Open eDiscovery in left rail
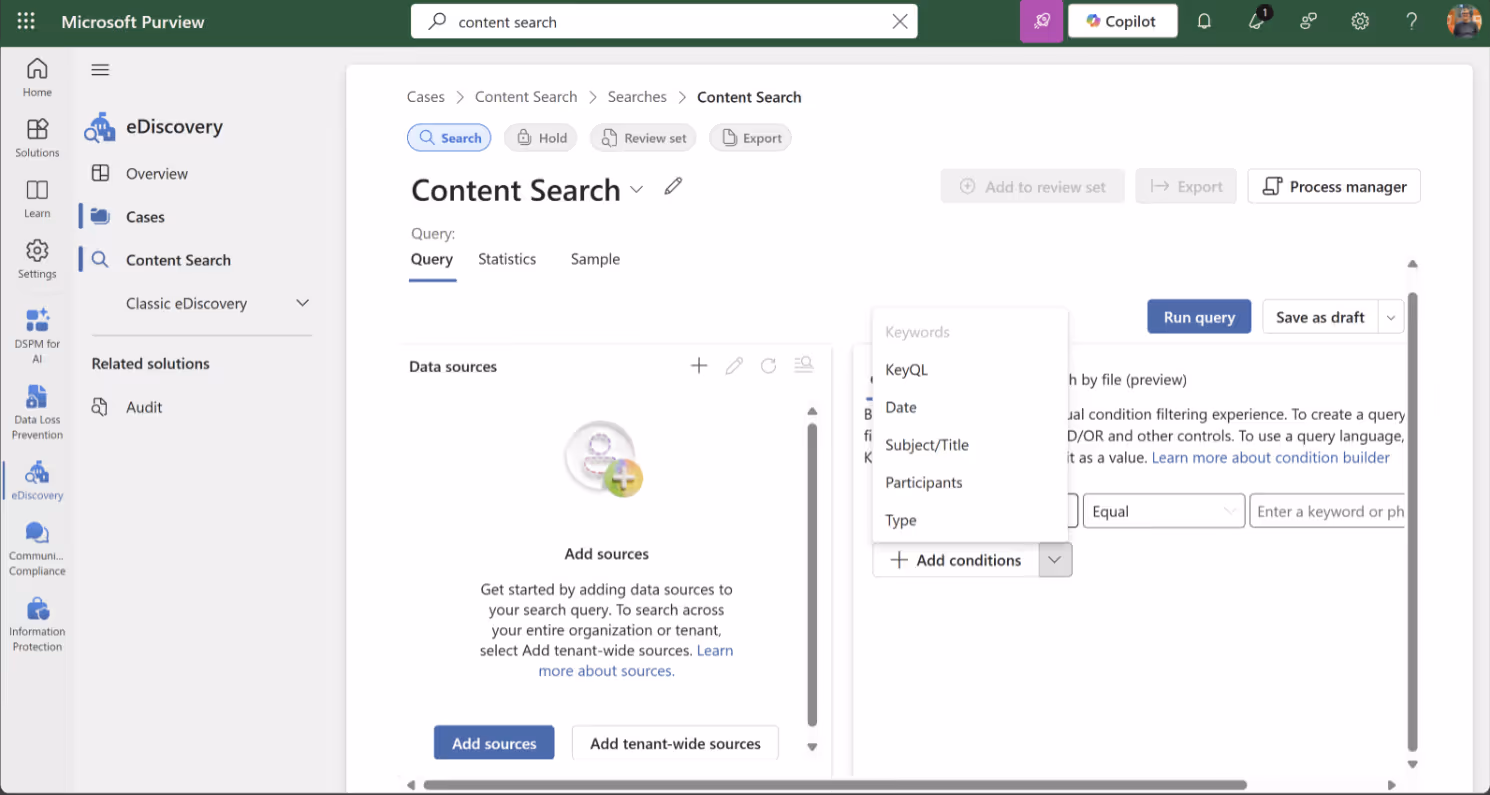 point(37,480)
